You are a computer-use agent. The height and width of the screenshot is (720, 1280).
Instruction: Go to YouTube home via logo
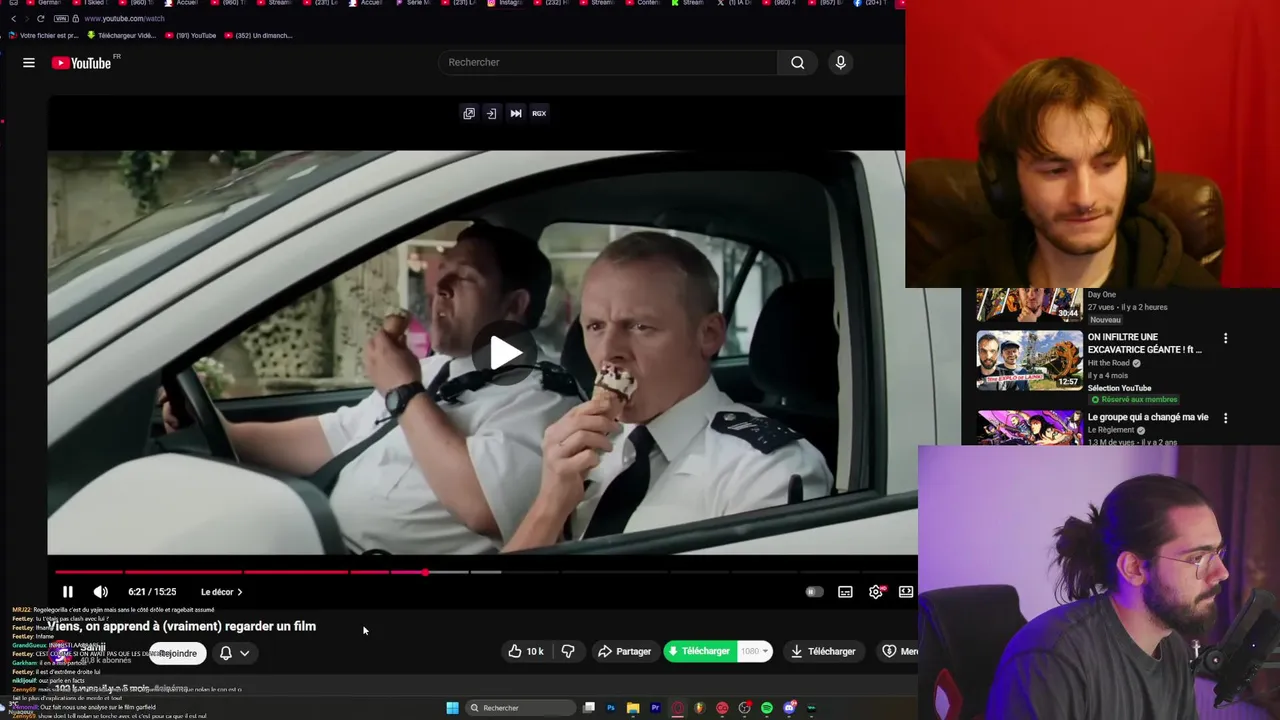pos(81,63)
